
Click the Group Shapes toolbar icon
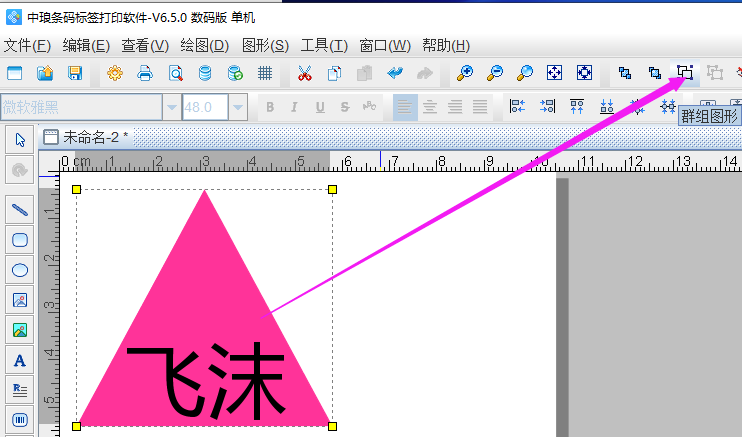(685, 72)
